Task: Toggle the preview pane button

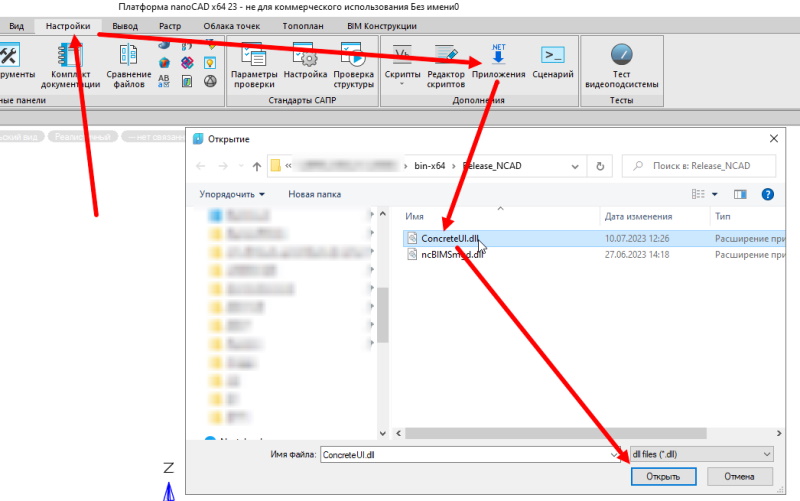Action: [x=740, y=194]
